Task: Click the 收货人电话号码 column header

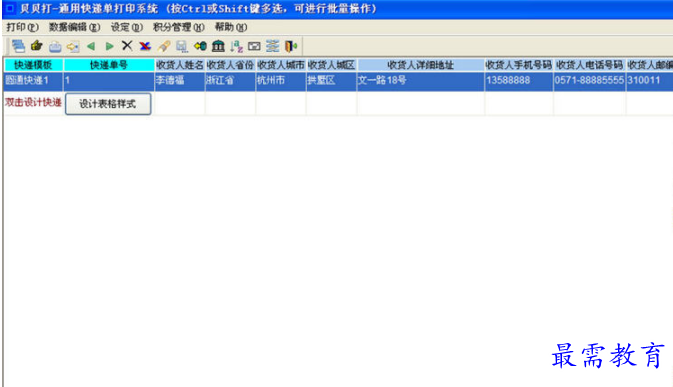Action: 590,65
